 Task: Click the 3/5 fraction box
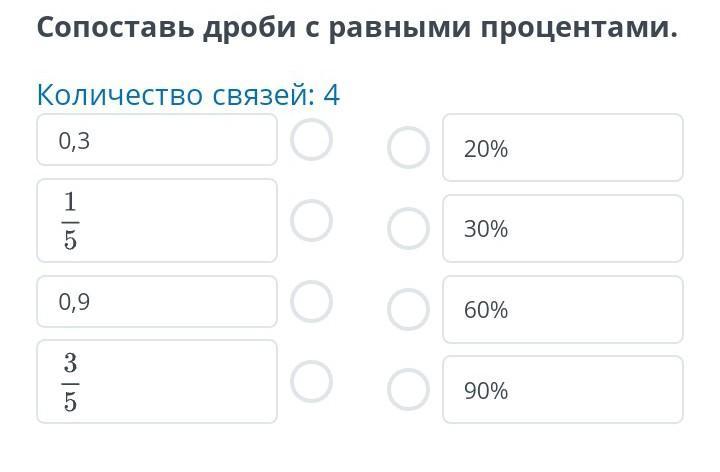coord(157,381)
